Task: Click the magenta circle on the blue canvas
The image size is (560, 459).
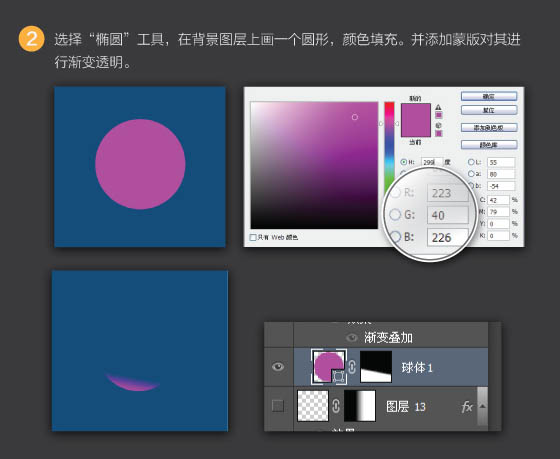Action: 140,164
